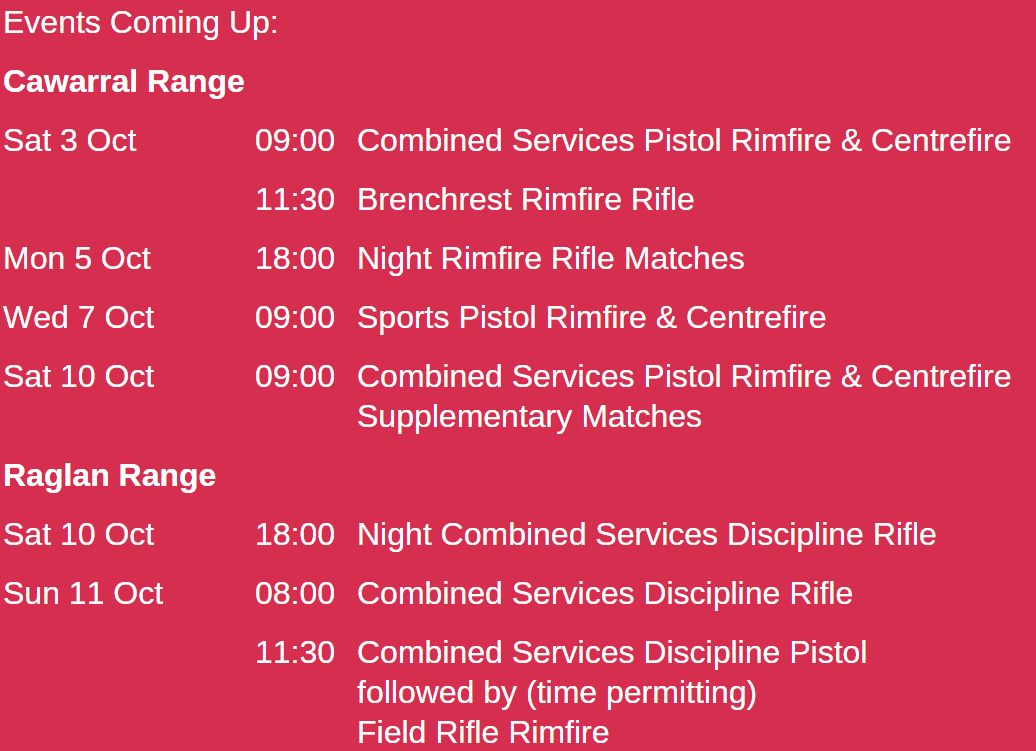Click the Sat 3 Oct date

[x=70, y=141]
